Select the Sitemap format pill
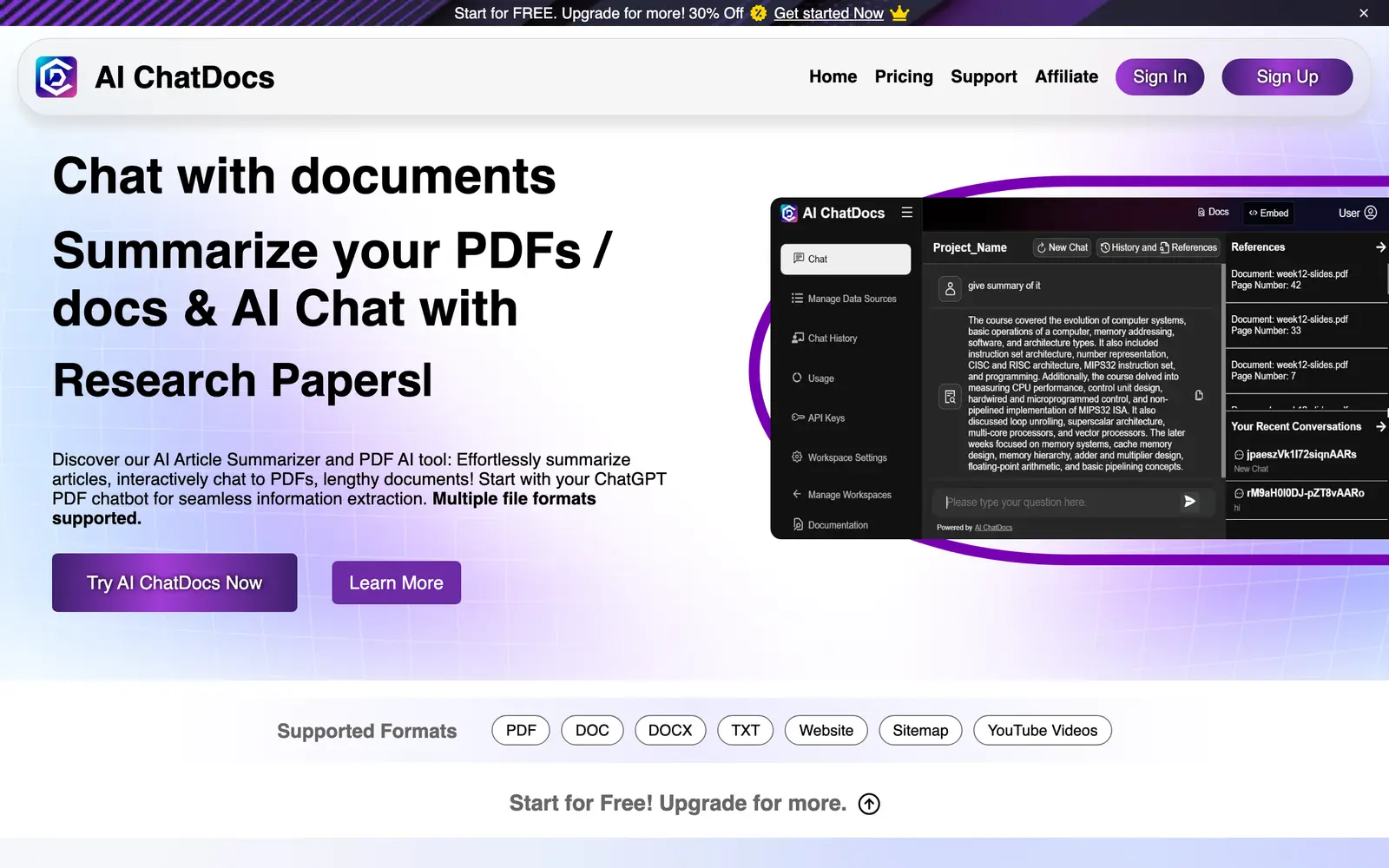The image size is (1389, 868). 920,730
